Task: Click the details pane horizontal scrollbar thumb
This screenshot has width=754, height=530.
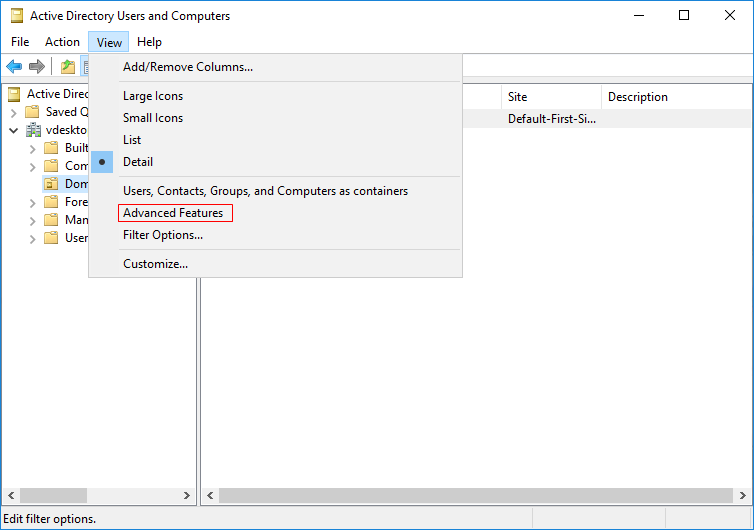Action: [x=476, y=495]
